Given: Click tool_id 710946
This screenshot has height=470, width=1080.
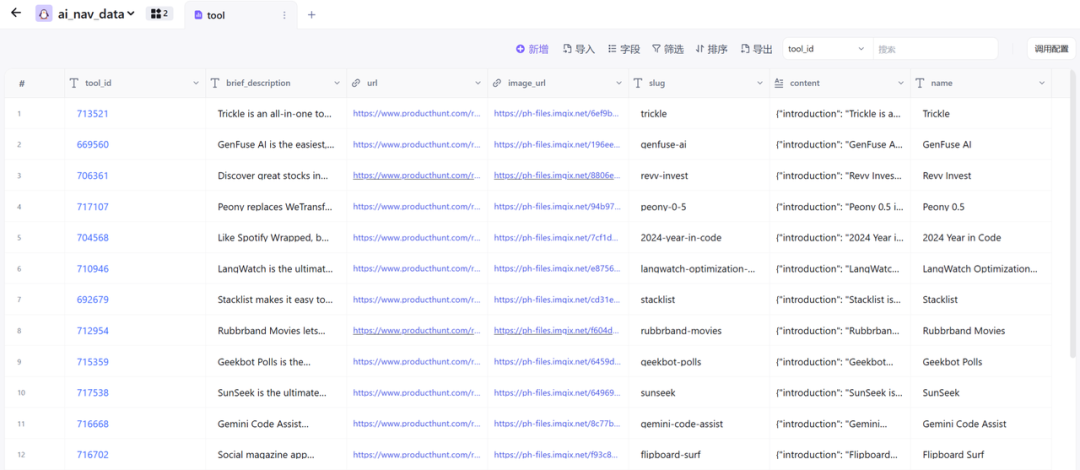Looking at the screenshot, I should 92,269.
